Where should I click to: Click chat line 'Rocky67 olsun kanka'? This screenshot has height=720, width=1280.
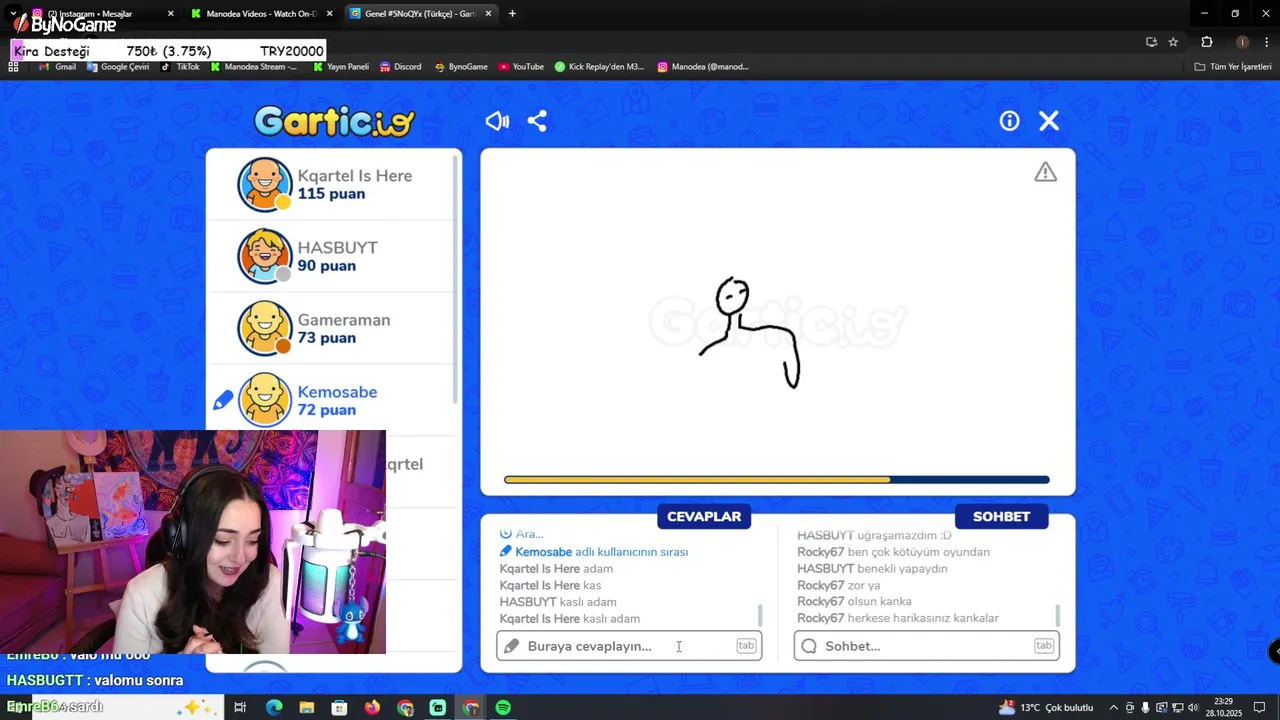coord(854,602)
